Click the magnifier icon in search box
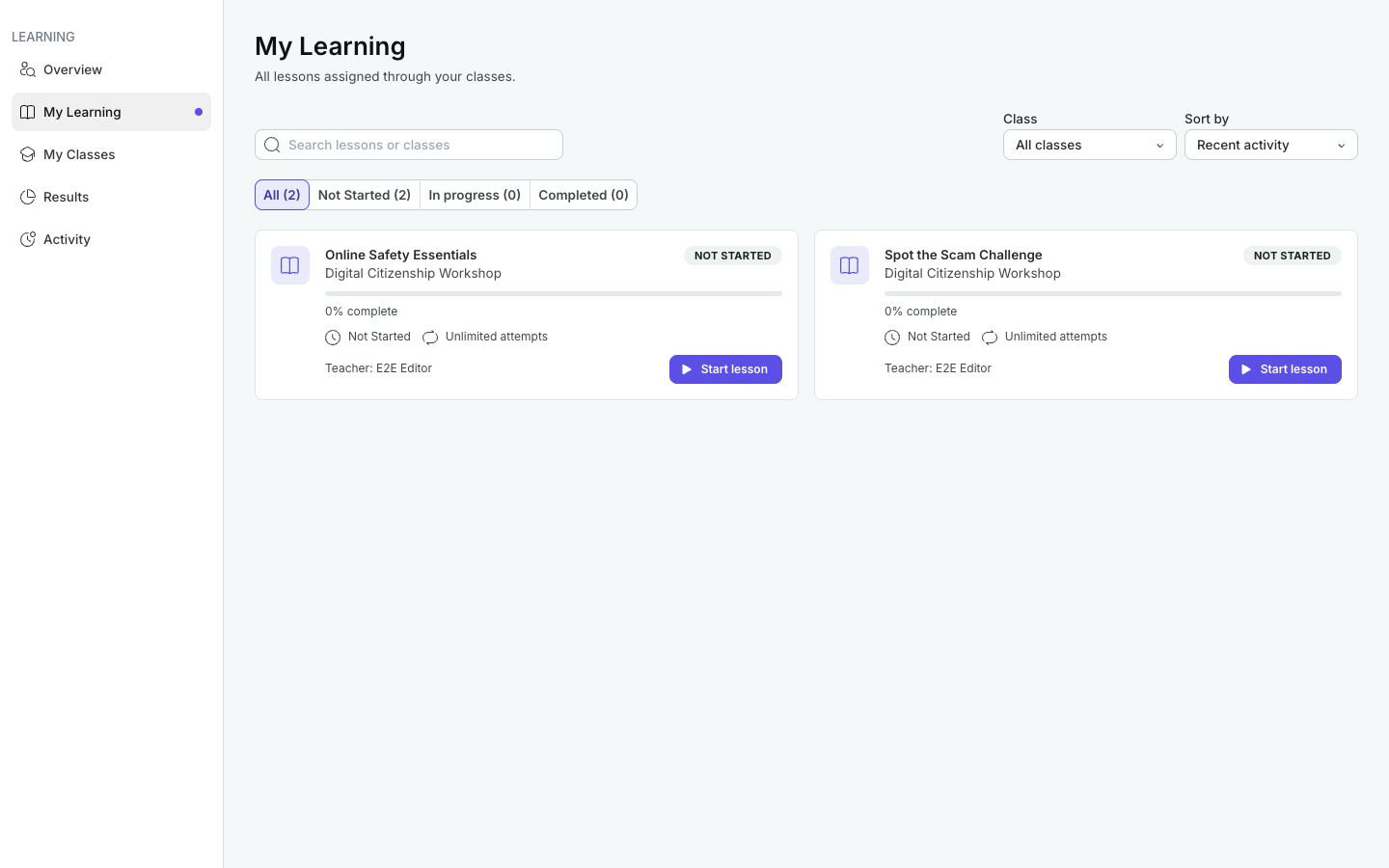 [x=272, y=145]
